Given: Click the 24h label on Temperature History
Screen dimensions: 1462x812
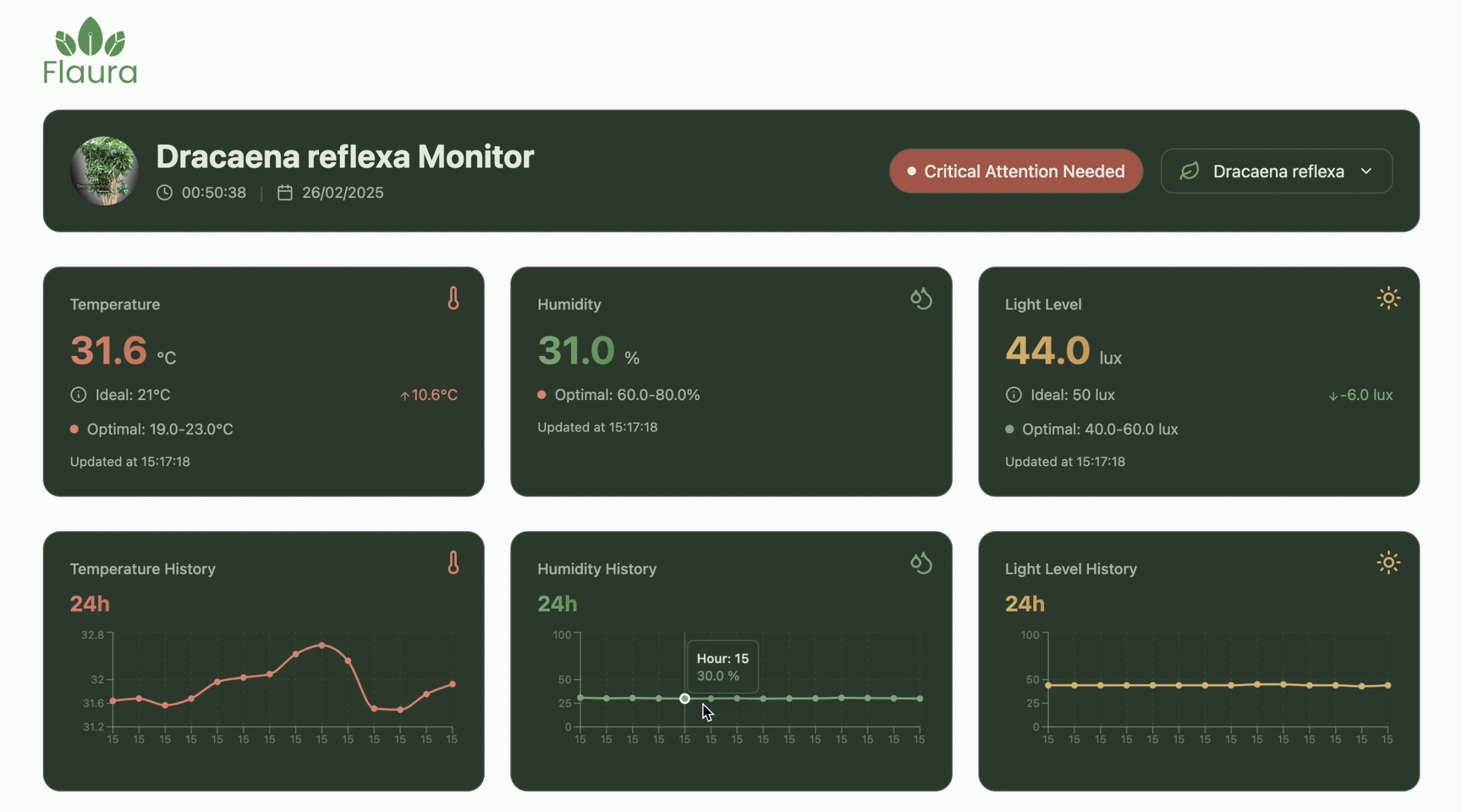Looking at the screenshot, I should [89, 603].
